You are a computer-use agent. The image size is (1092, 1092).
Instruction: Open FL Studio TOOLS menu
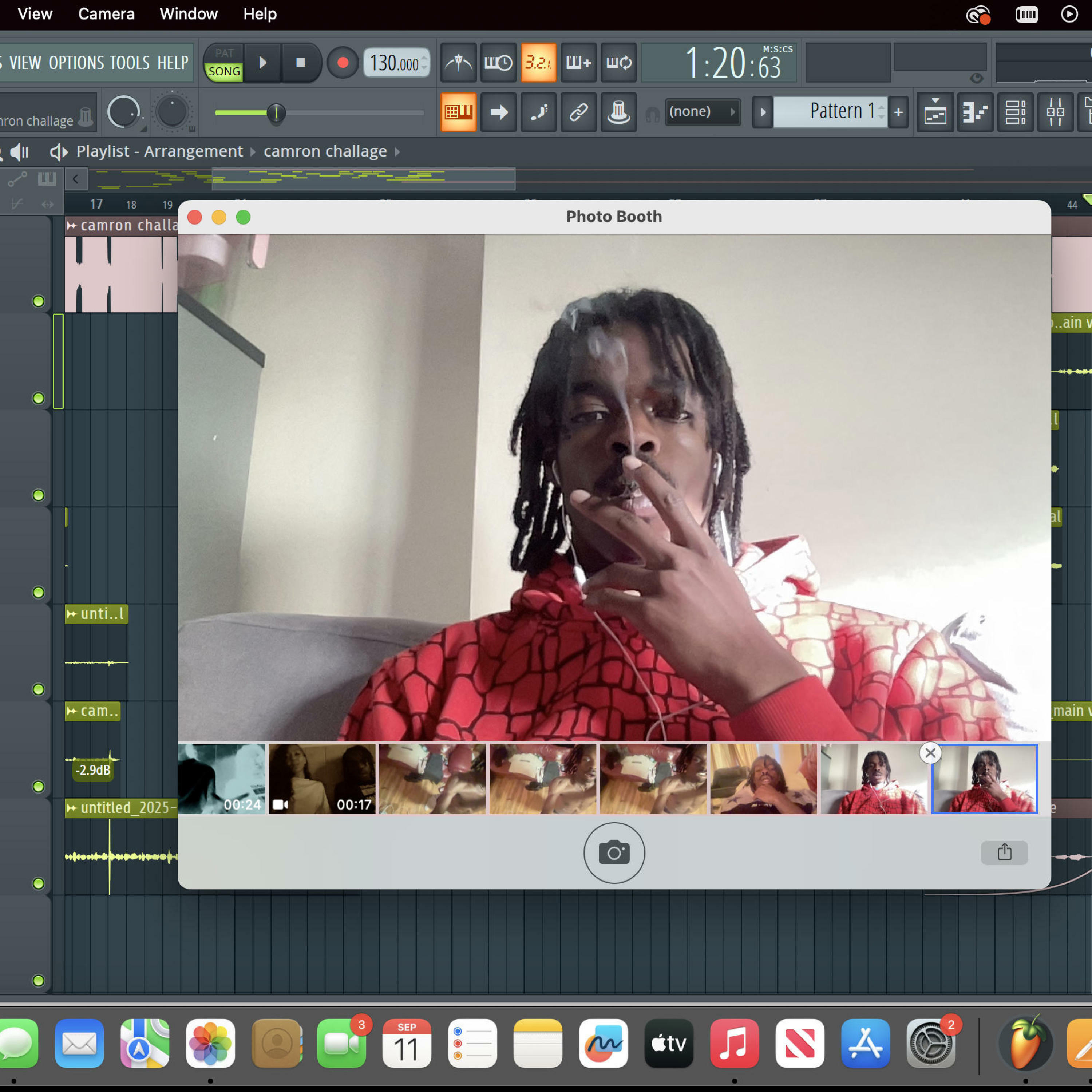click(130, 62)
